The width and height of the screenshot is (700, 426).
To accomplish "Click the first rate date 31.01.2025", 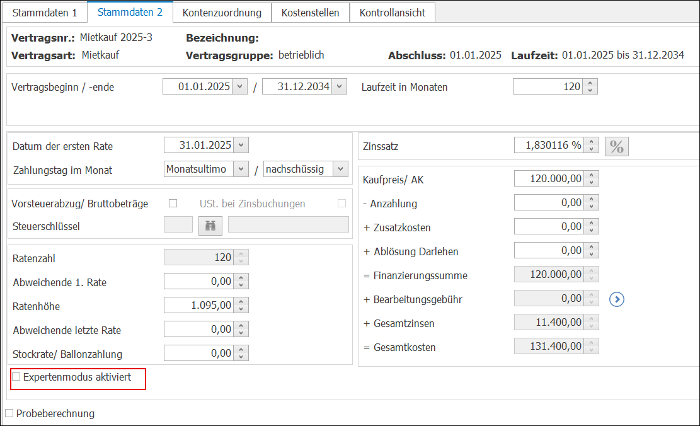I will click(199, 145).
